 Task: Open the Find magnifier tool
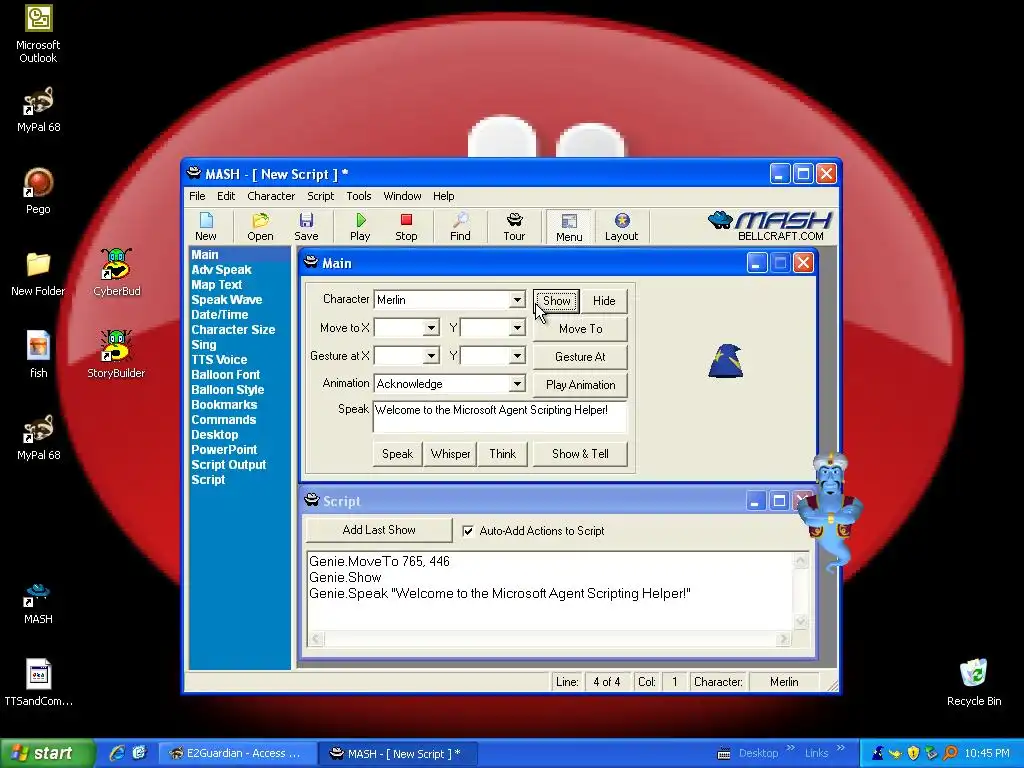point(460,227)
